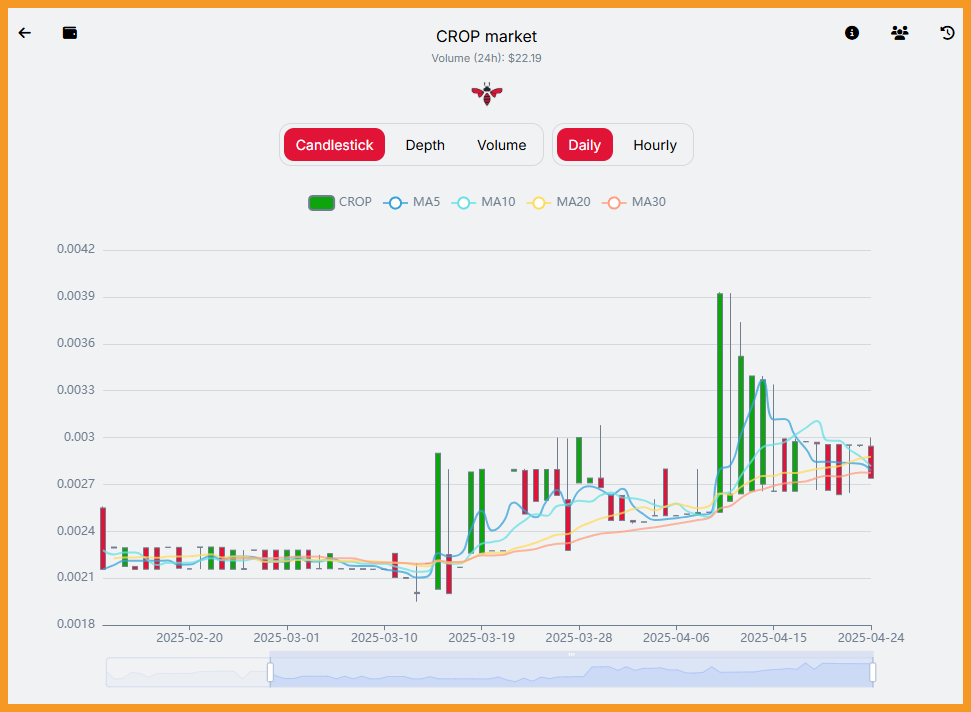This screenshot has width=971, height=712.
Task: Toggle the MA5 line in legend
Action: coord(412,202)
